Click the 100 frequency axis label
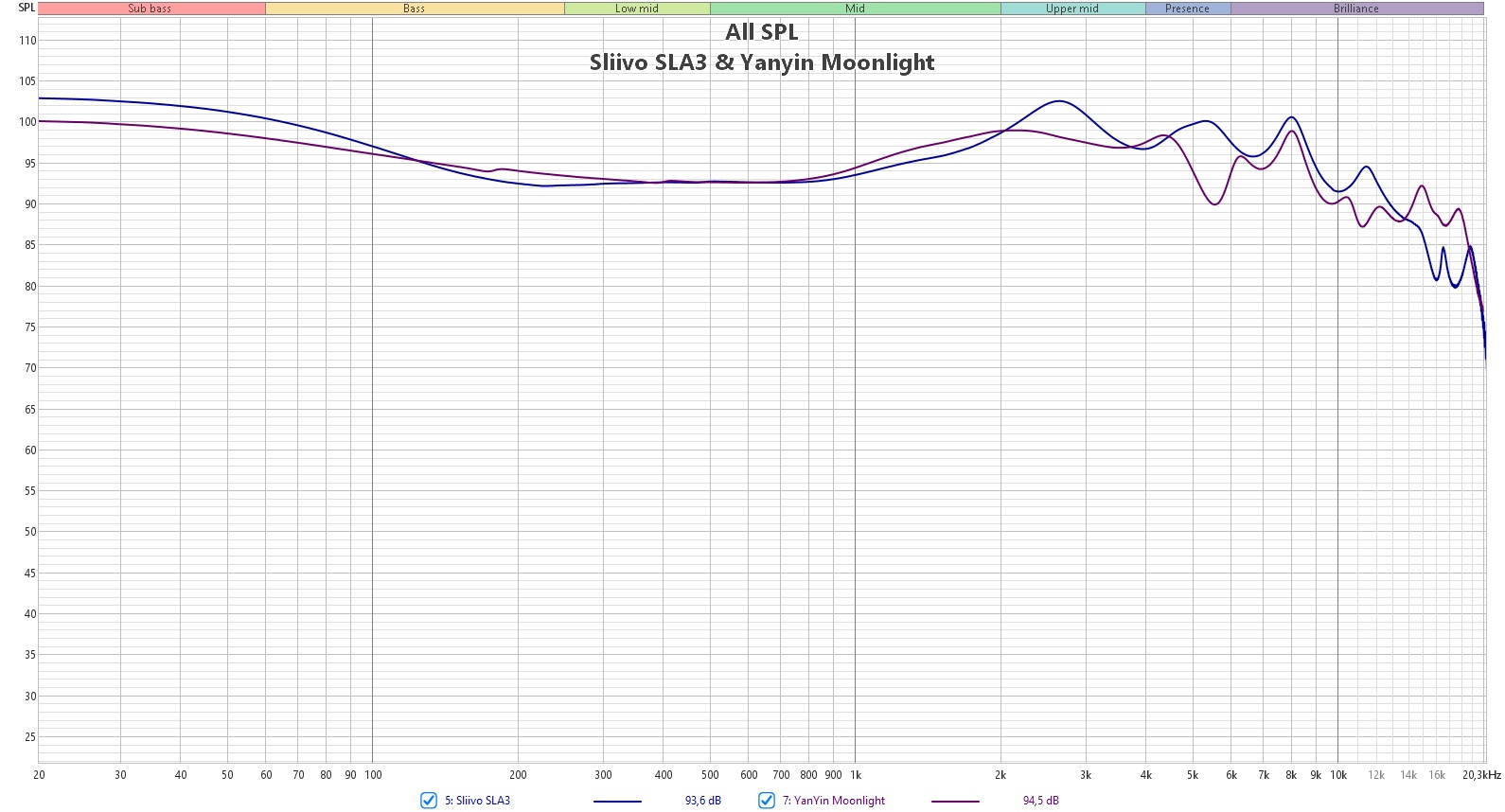Screen dimensions: 1505x812 click(373, 775)
